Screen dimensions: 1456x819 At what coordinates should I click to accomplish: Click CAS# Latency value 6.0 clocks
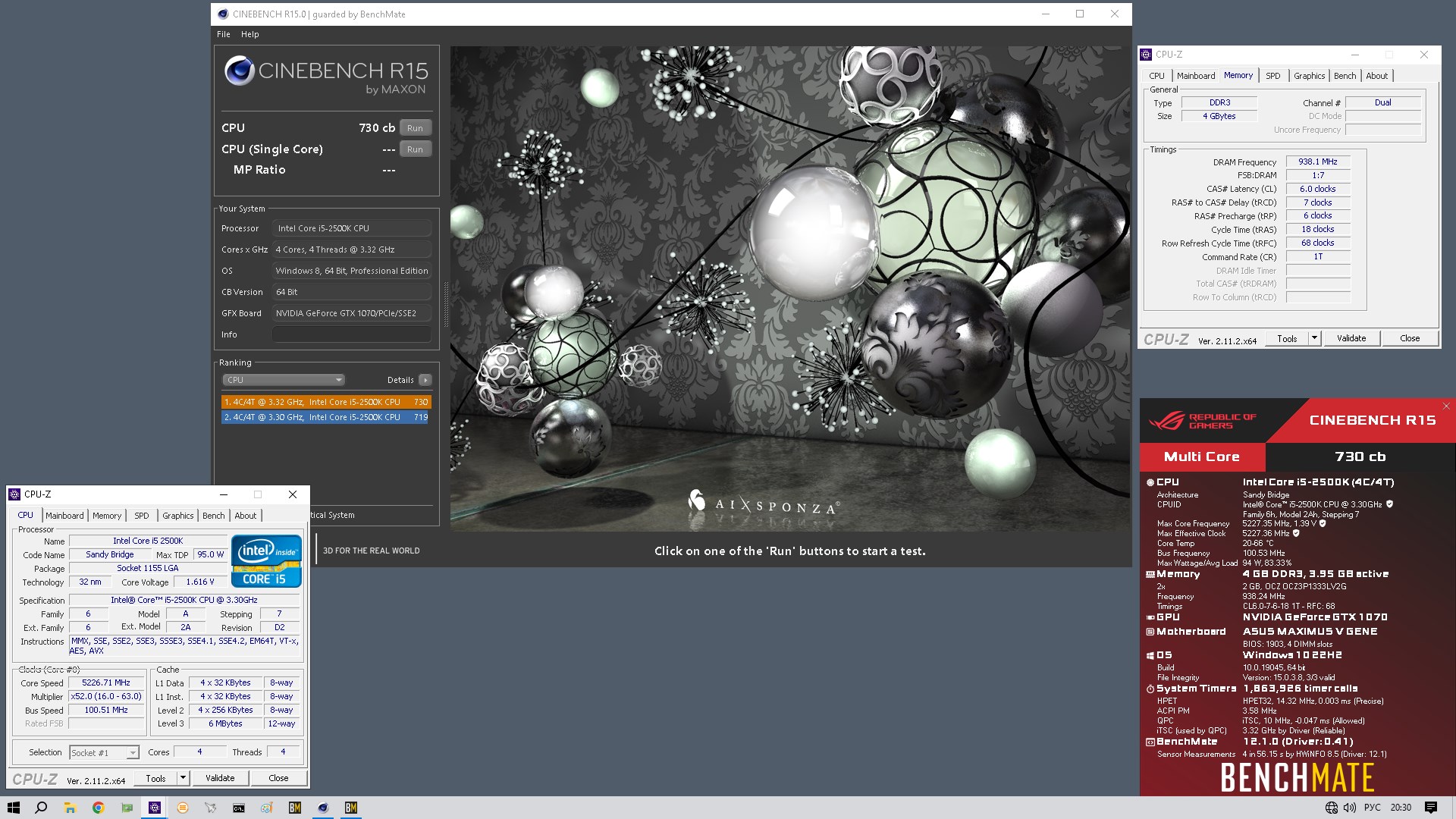click(x=1318, y=189)
